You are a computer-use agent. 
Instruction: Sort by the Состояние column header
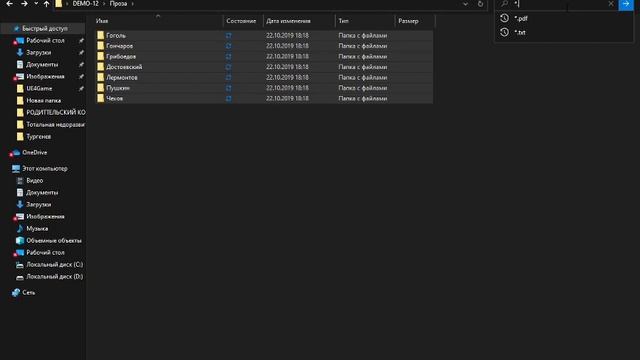[241, 21]
